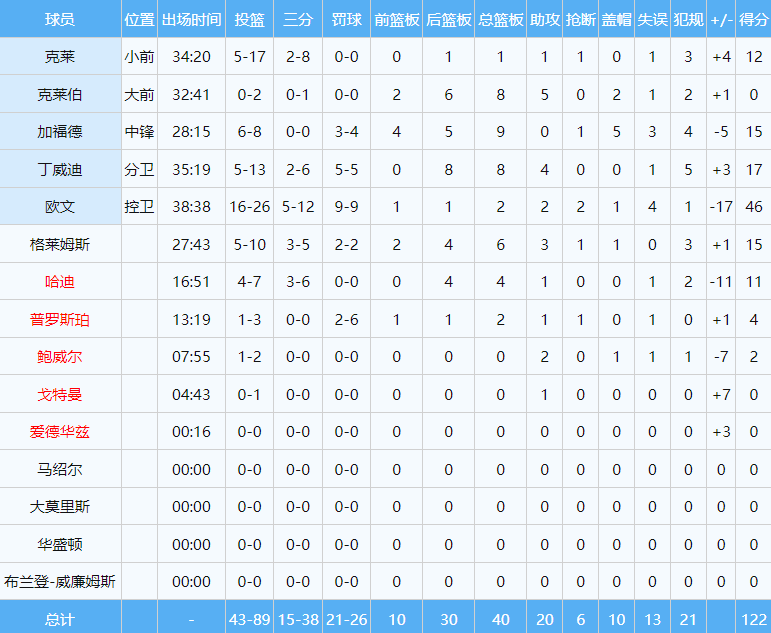Click 加福德's free throws 3-4

[x=347, y=132]
